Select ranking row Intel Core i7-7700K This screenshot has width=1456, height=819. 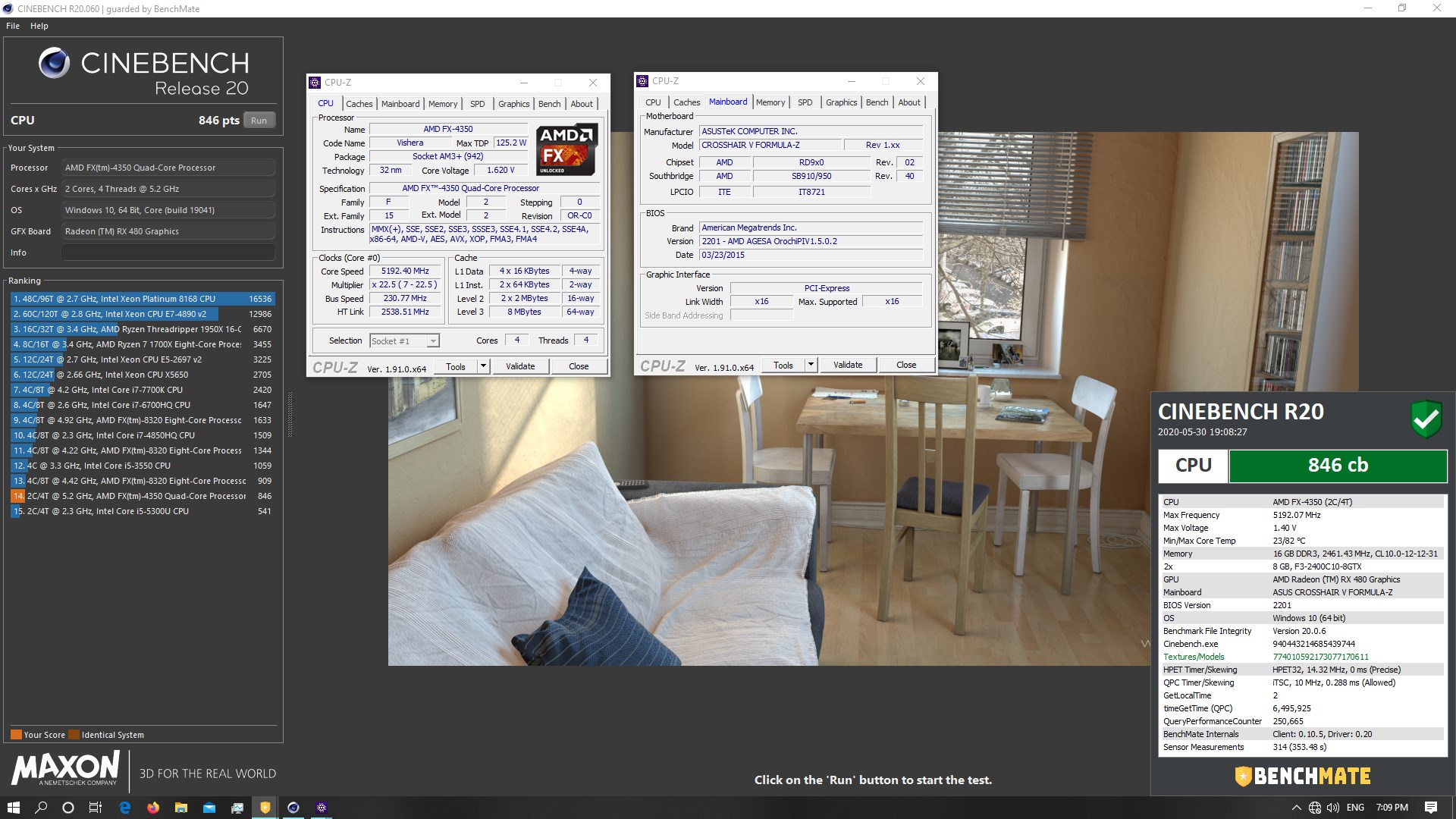coord(142,390)
